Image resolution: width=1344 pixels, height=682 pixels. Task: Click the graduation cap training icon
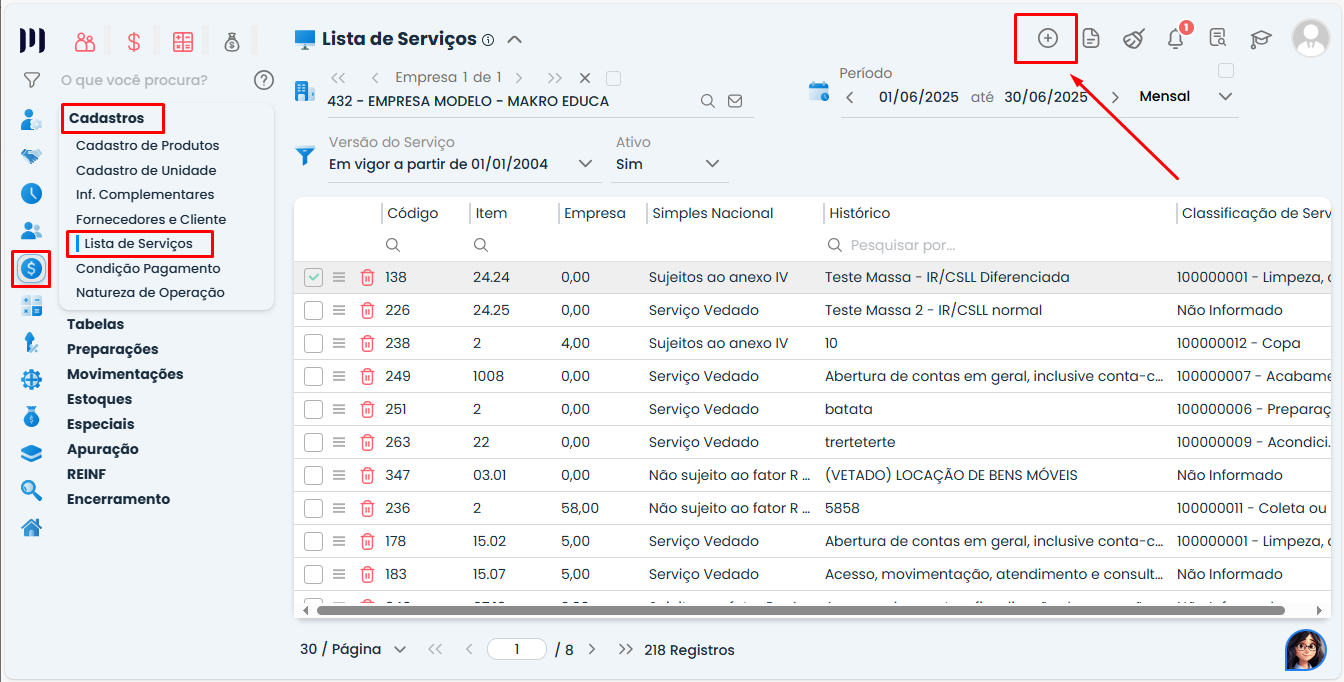coord(1260,39)
